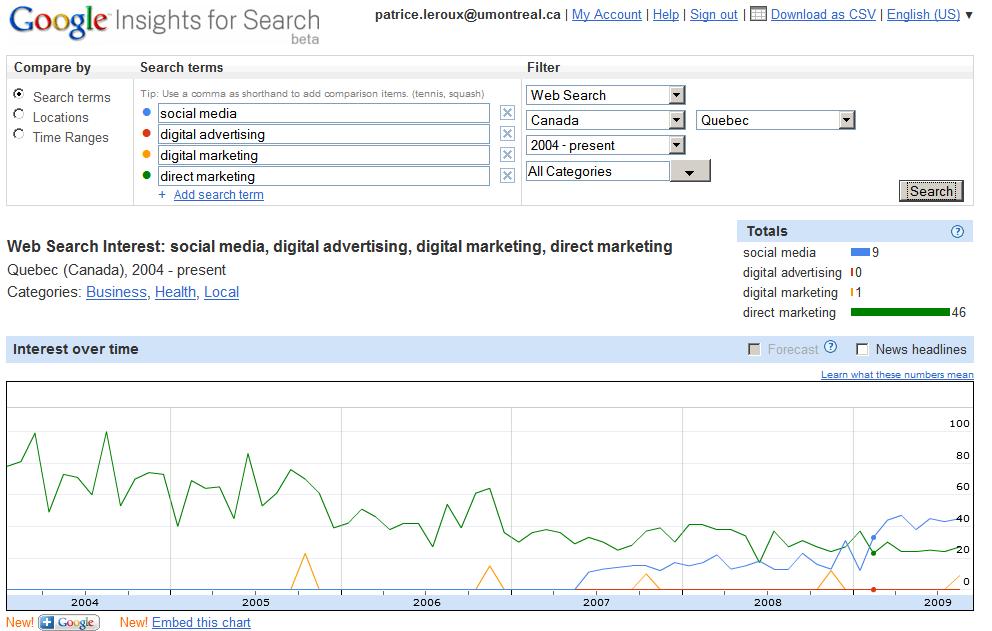Enable the News headlines checkbox
This screenshot has height=631, width=992.
pyautogui.click(x=862, y=349)
